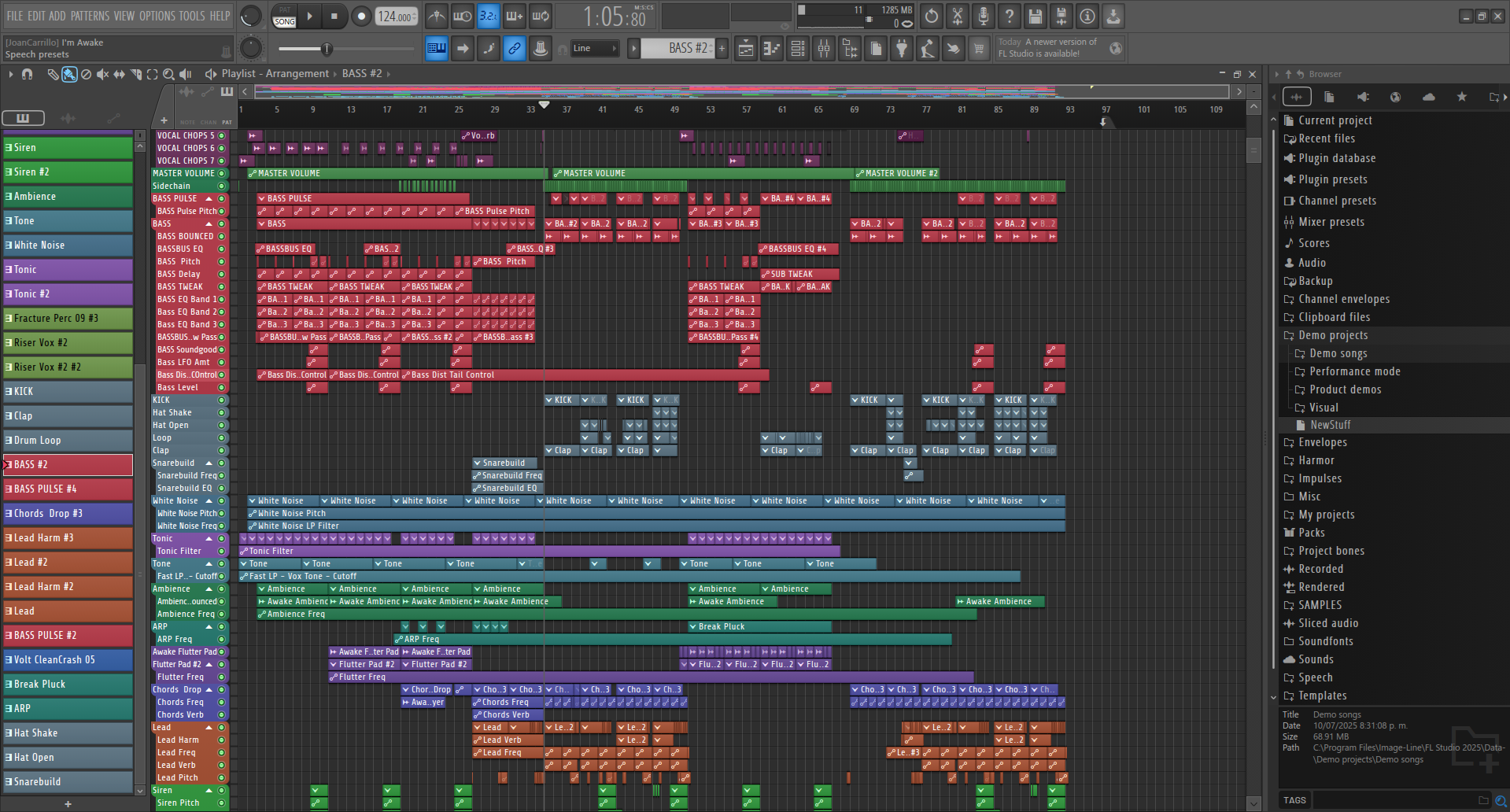
Task: Click the undo history icon
Action: pos(932,16)
